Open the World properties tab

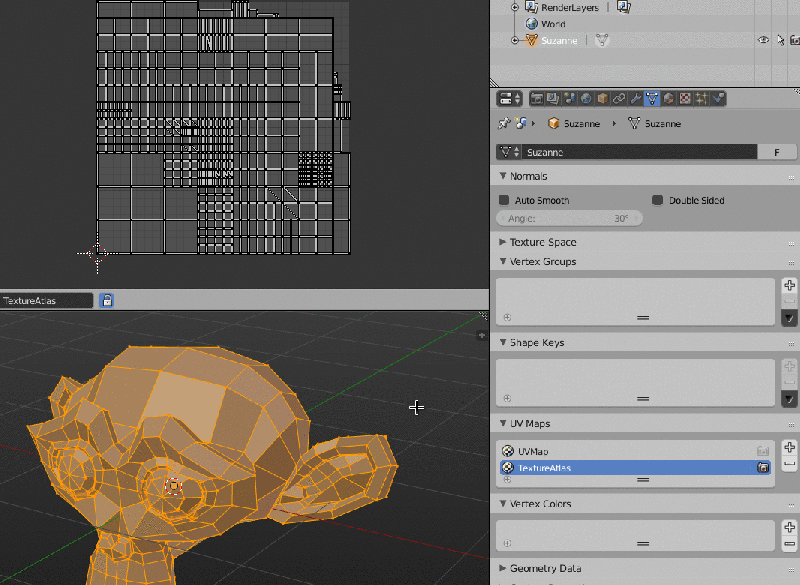coord(587,98)
